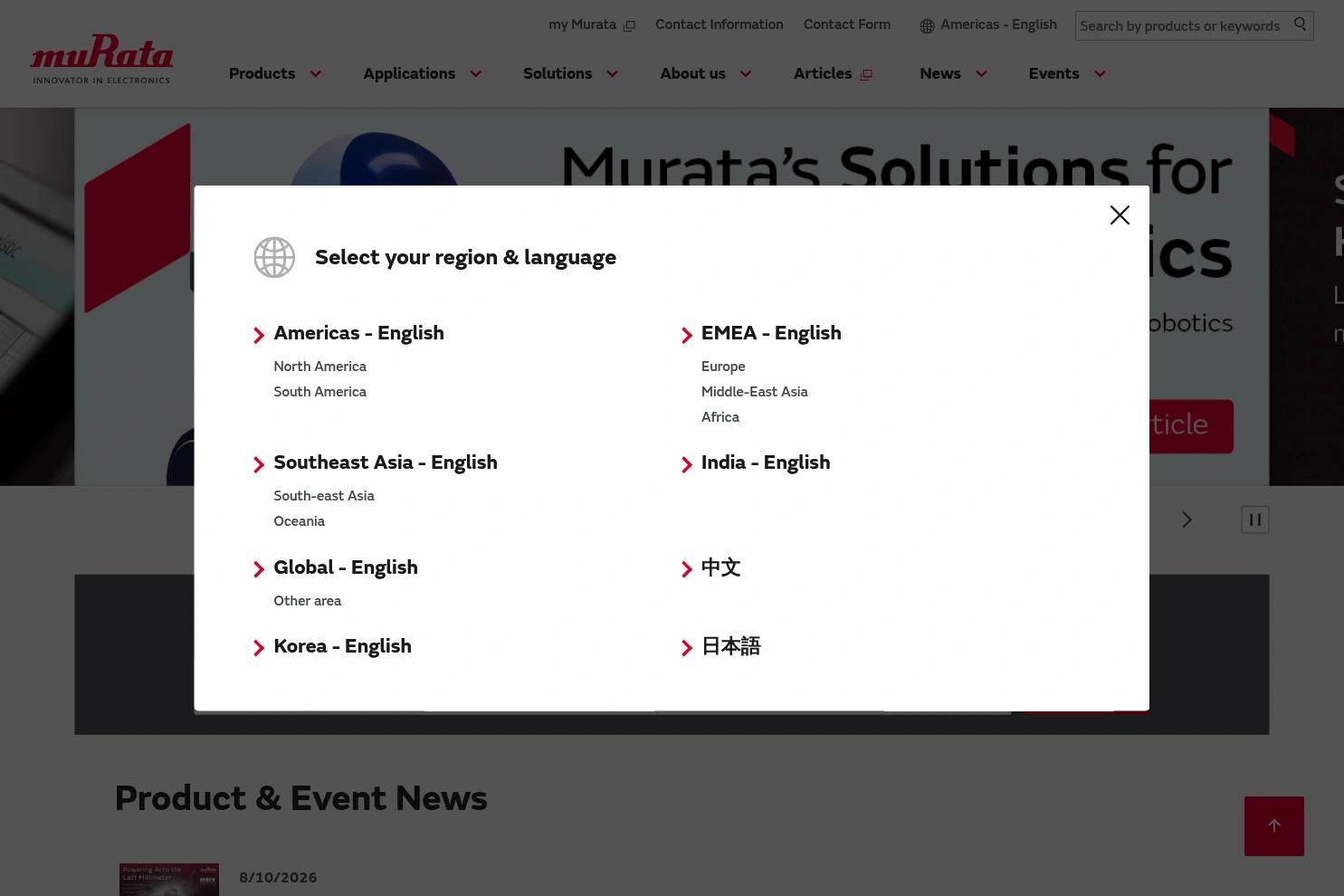
Task: Open the About us menu
Action: point(692,74)
